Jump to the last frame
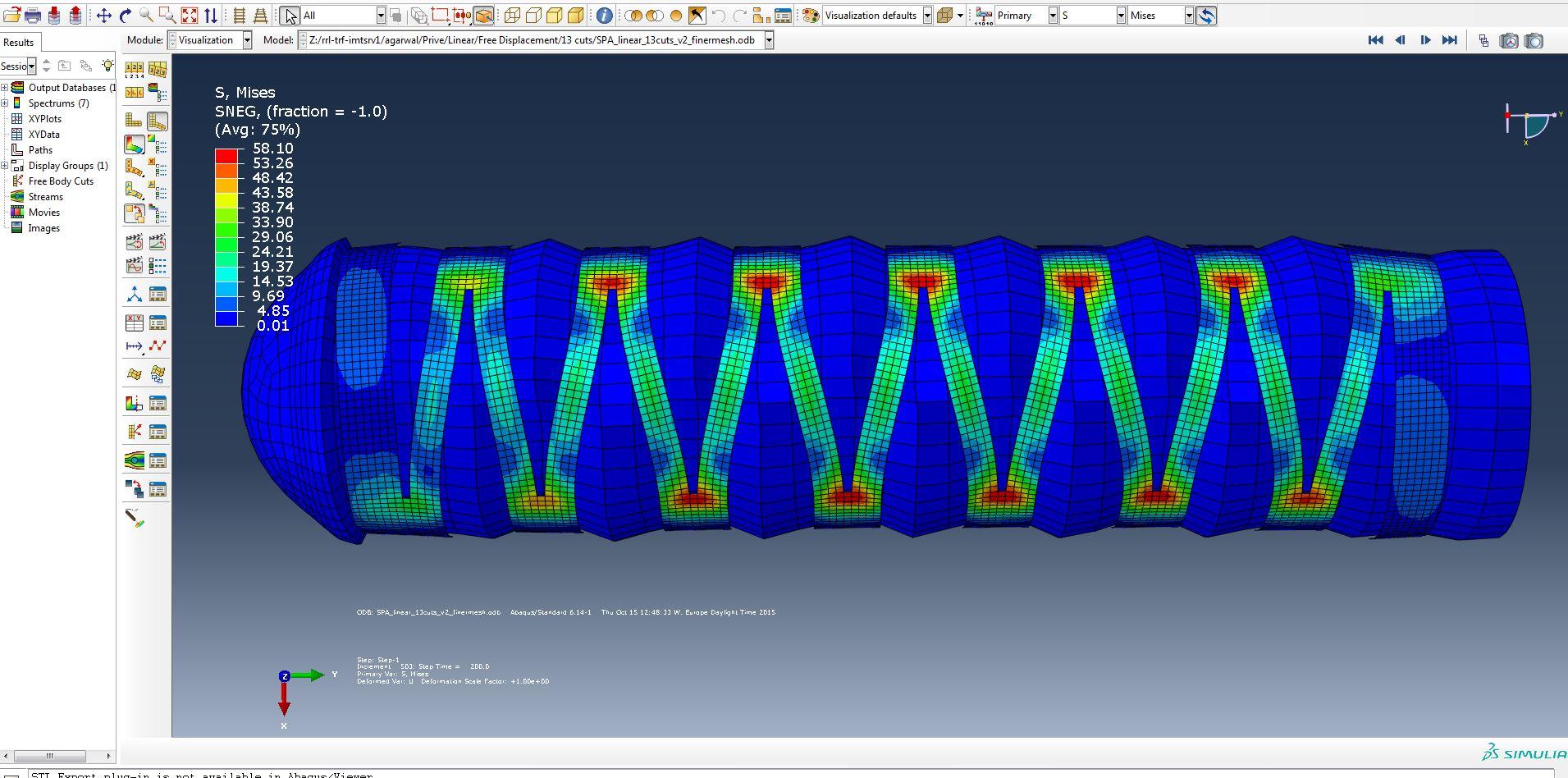Viewport: 1568px width, 778px height. coord(1450,40)
